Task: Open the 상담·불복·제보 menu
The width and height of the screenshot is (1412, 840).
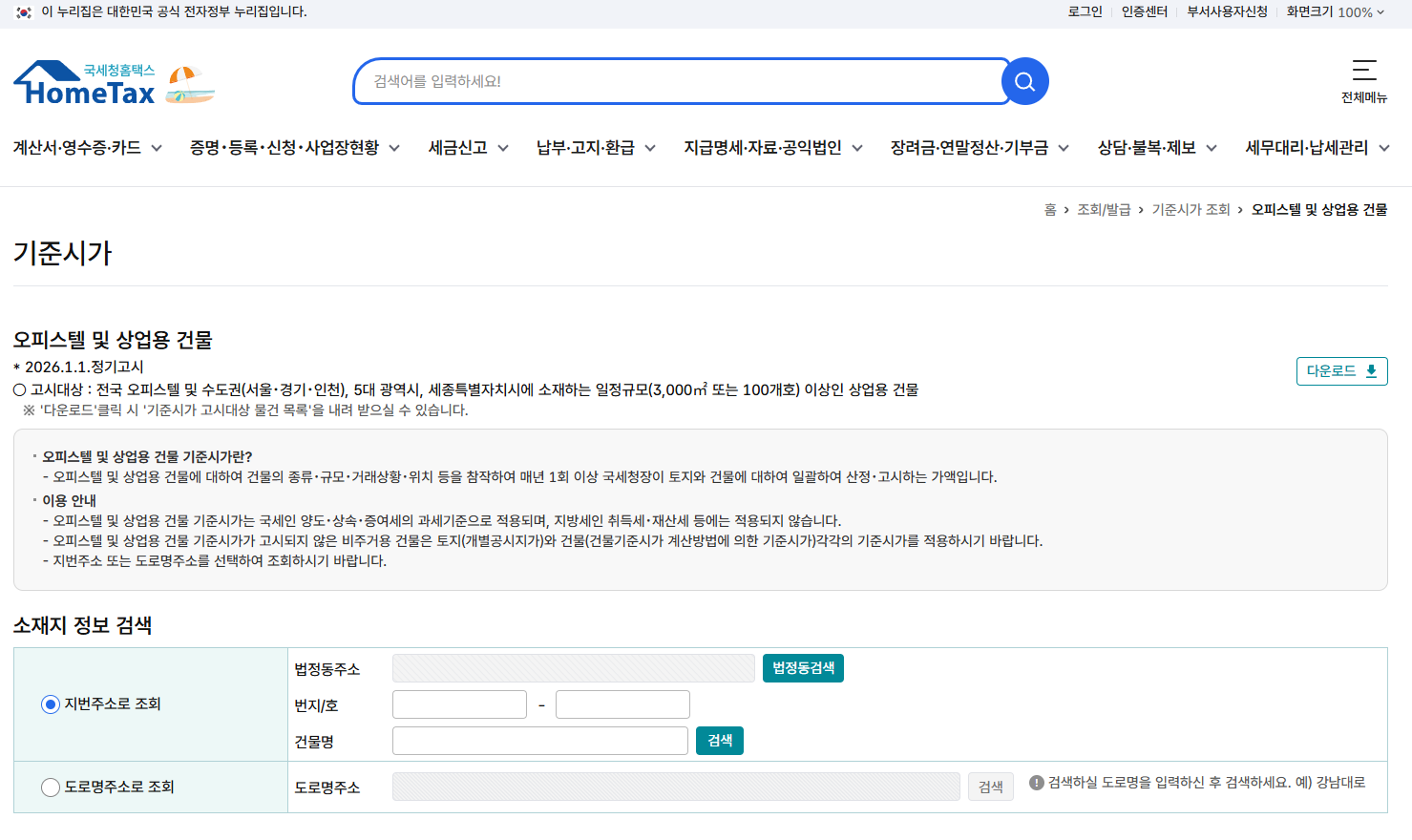Action: (1147, 148)
